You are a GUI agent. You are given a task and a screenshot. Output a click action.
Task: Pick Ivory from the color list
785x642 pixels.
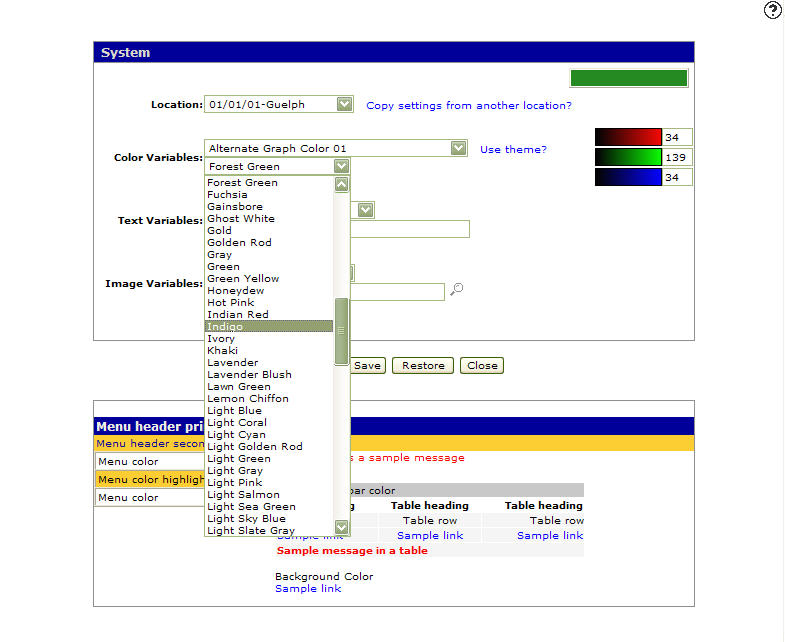pyautogui.click(x=269, y=339)
